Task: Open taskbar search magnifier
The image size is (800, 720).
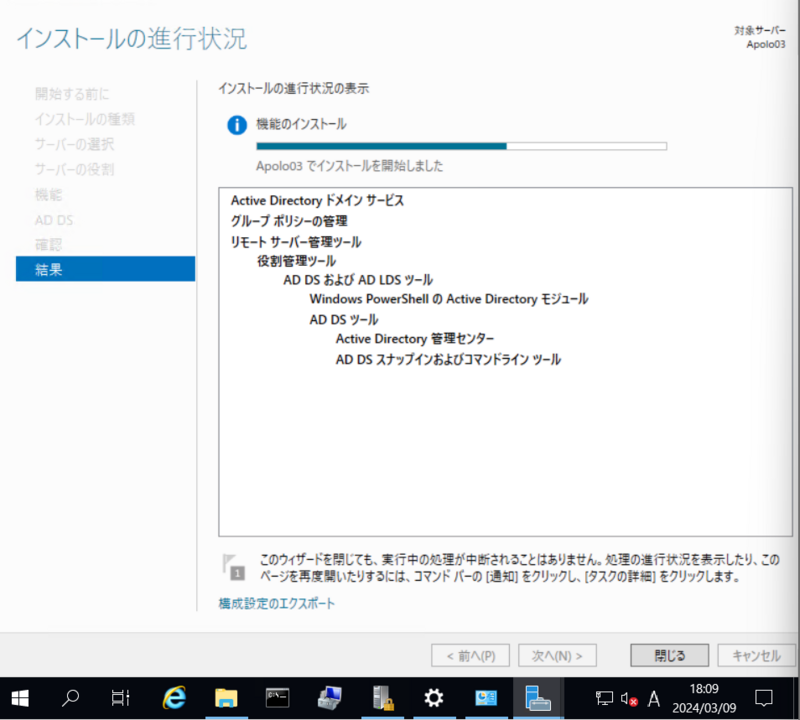Action: [x=70, y=698]
